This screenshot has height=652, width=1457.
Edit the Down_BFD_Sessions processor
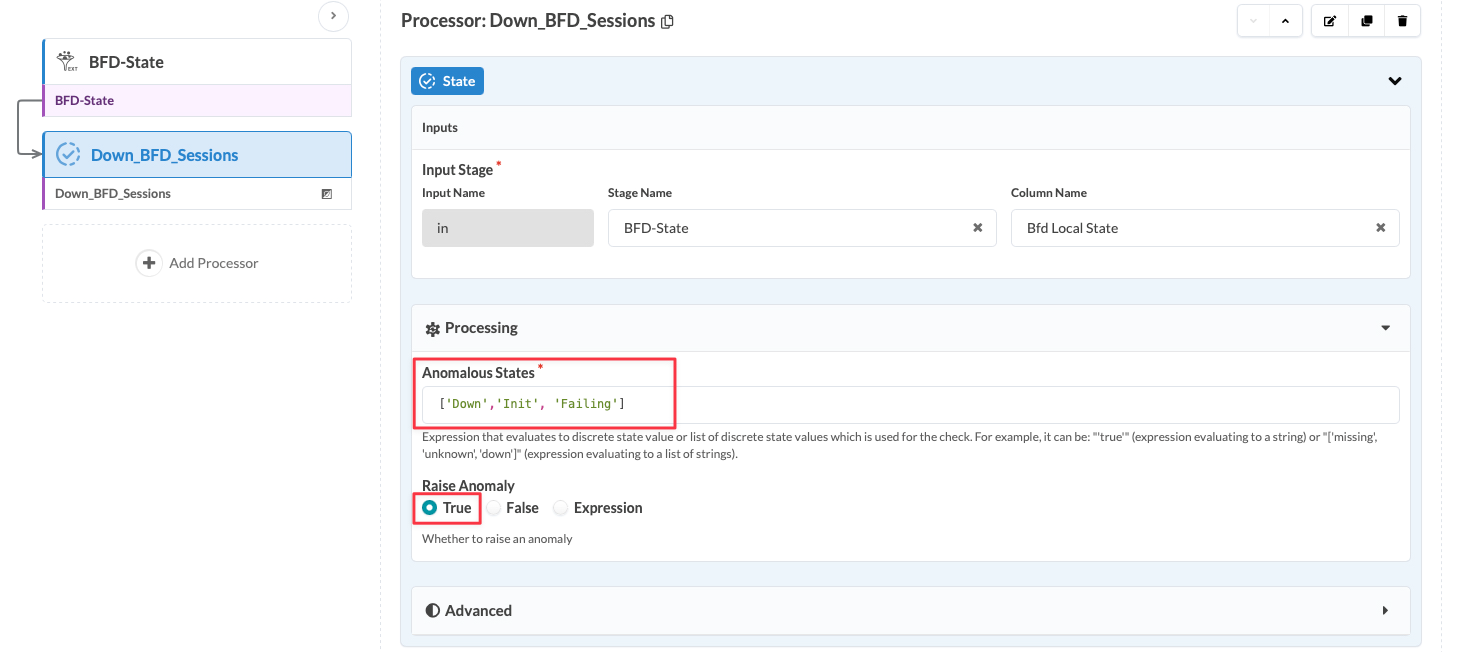pyautogui.click(x=1329, y=21)
